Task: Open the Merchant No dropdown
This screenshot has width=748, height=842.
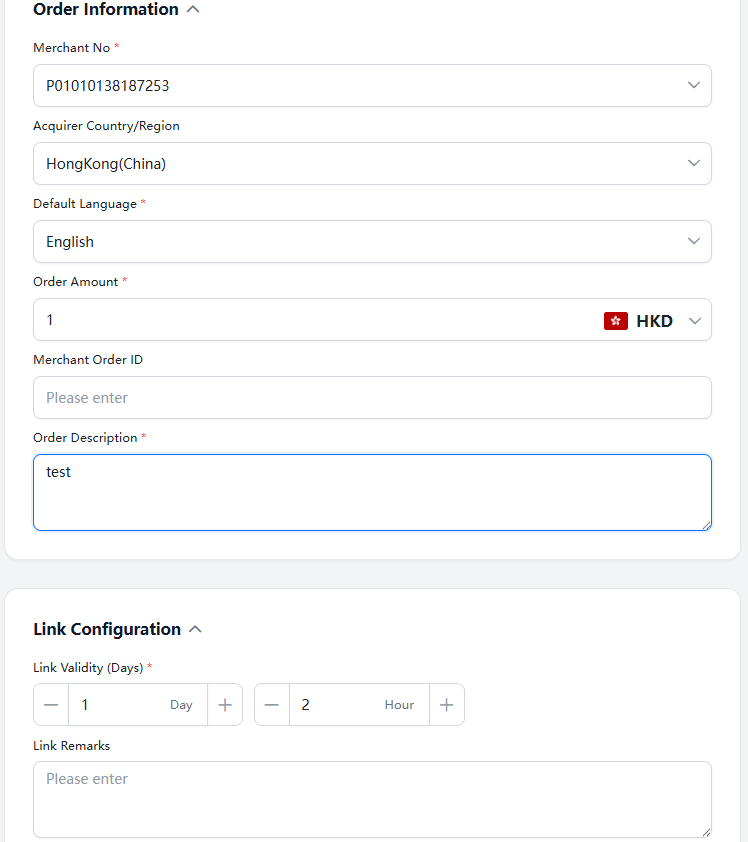Action: [694, 86]
